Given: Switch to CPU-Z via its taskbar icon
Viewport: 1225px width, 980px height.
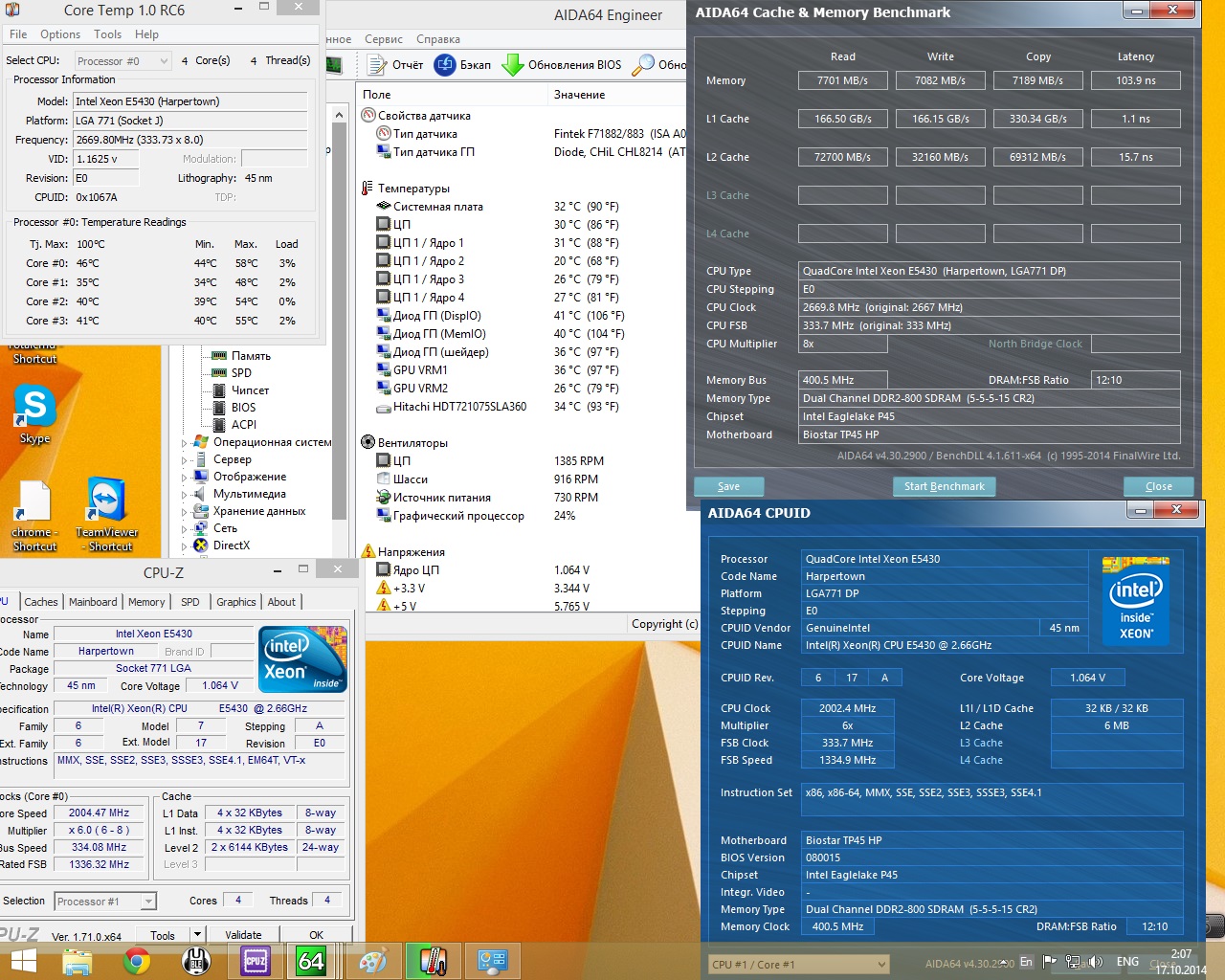Looking at the screenshot, I should click(256, 961).
